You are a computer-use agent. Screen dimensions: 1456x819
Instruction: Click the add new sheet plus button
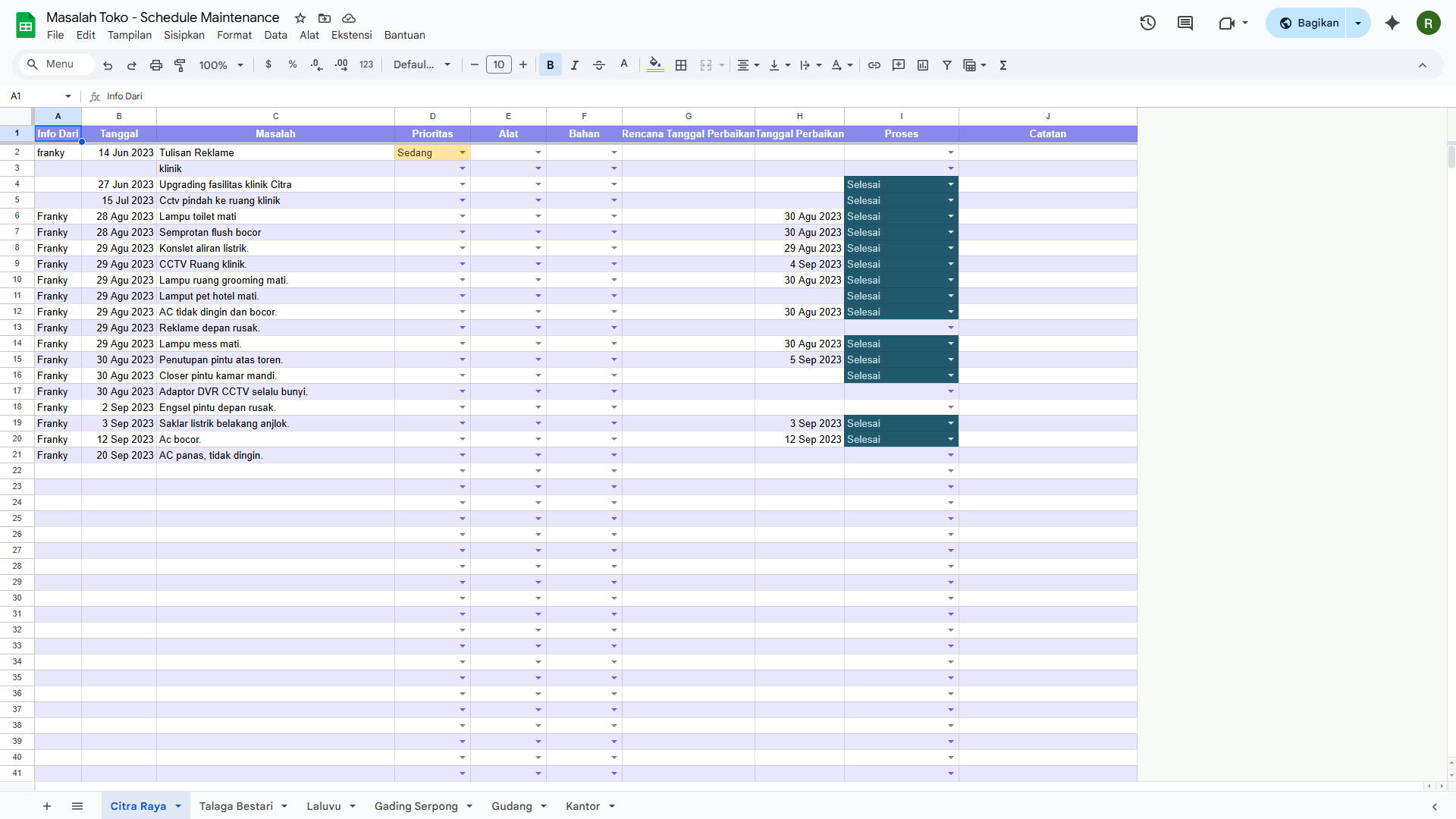tap(47, 806)
